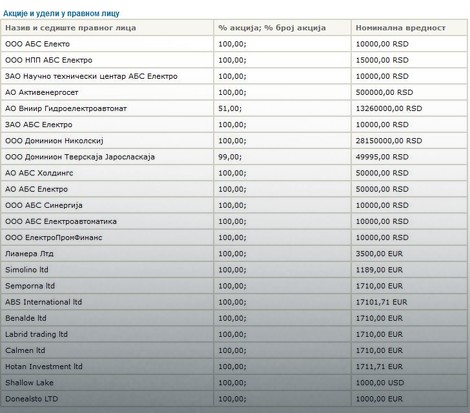470x413 pixels.
Task: Select the nominal value '17101,71 EUR'
Action: pos(381,302)
